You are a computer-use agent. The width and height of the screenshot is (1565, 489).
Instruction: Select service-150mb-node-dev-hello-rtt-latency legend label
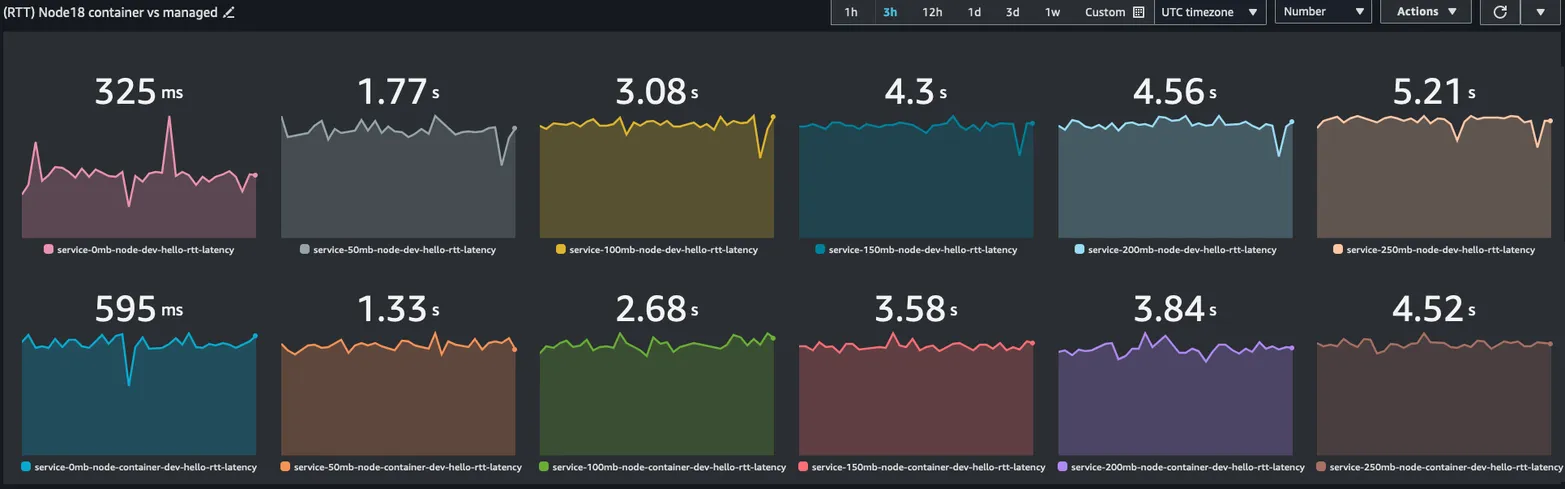pos(923,250)
